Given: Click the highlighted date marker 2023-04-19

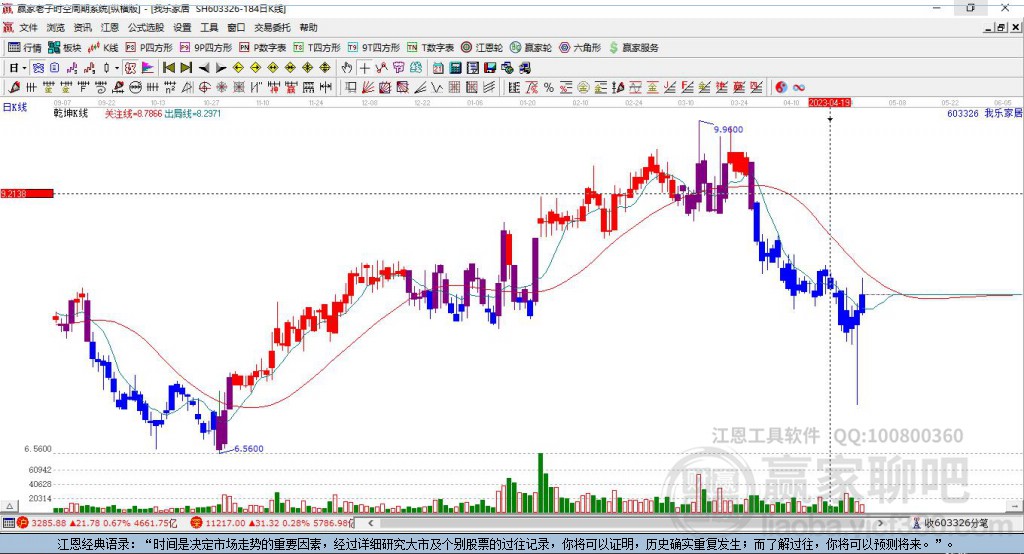Looking at the screenshot, I should tap(829, 103).
